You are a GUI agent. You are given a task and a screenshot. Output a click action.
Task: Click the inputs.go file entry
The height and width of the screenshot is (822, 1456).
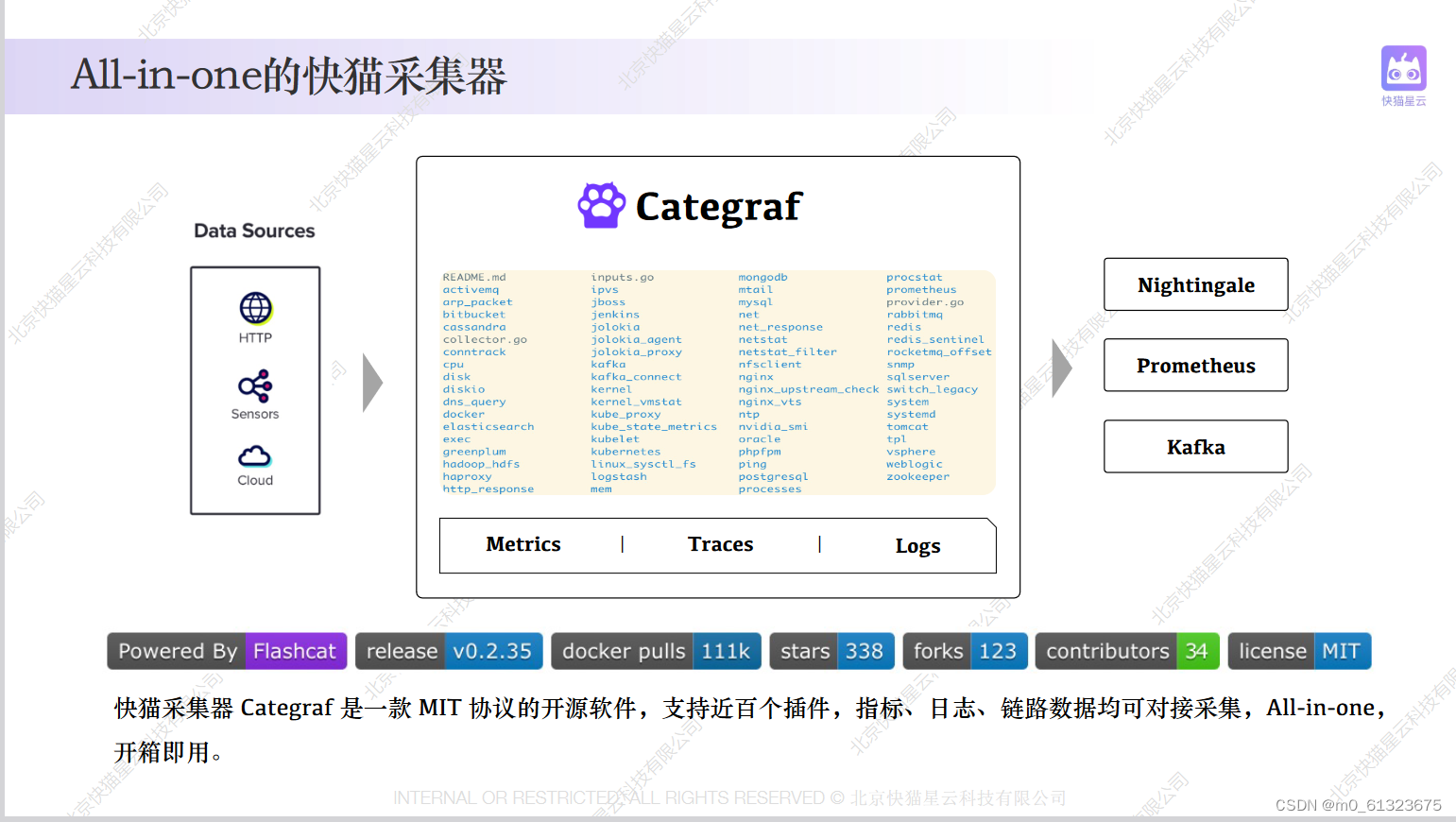tap(623, 277)
